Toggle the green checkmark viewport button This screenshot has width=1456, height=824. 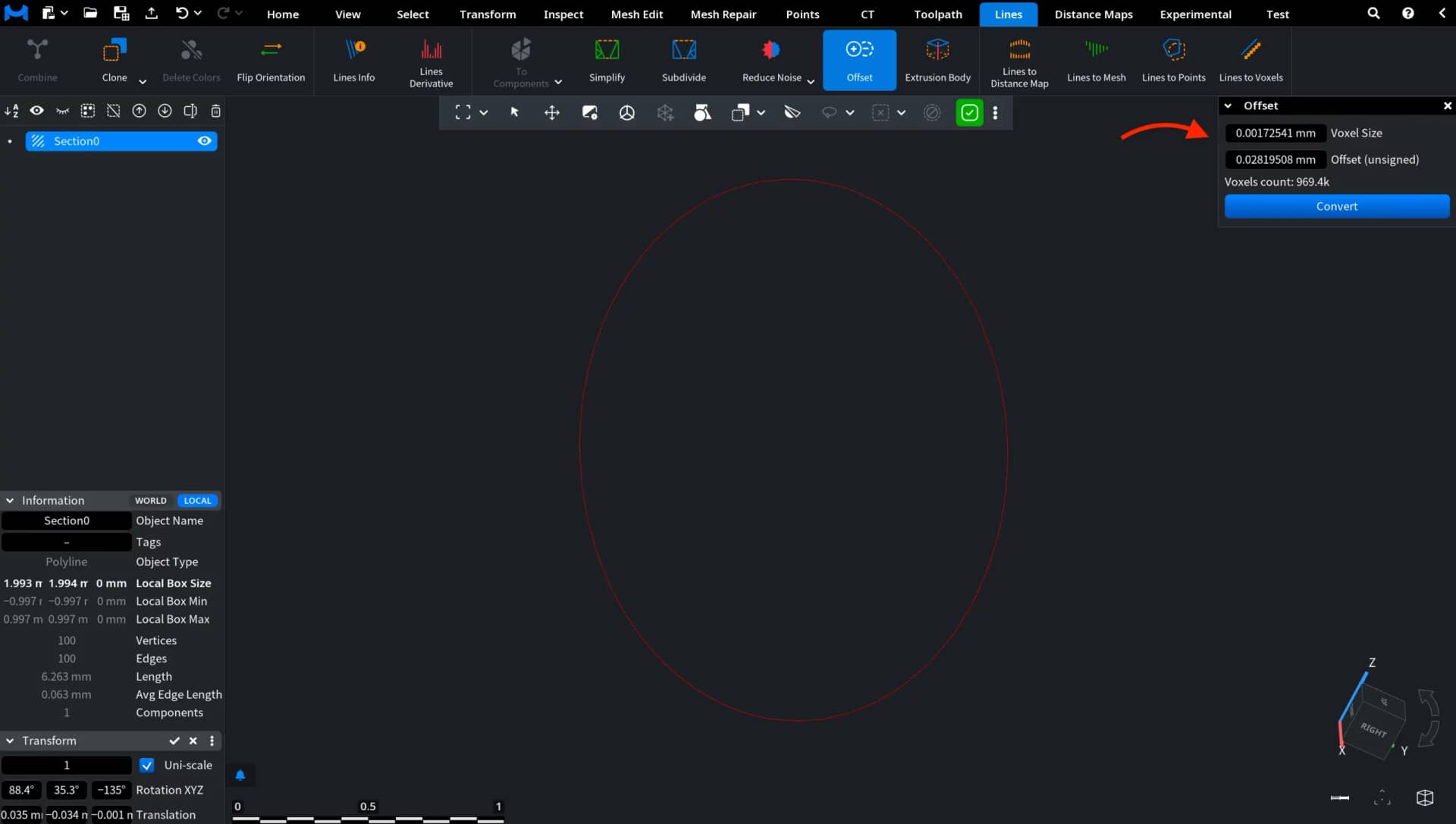[x=969, y=112]
